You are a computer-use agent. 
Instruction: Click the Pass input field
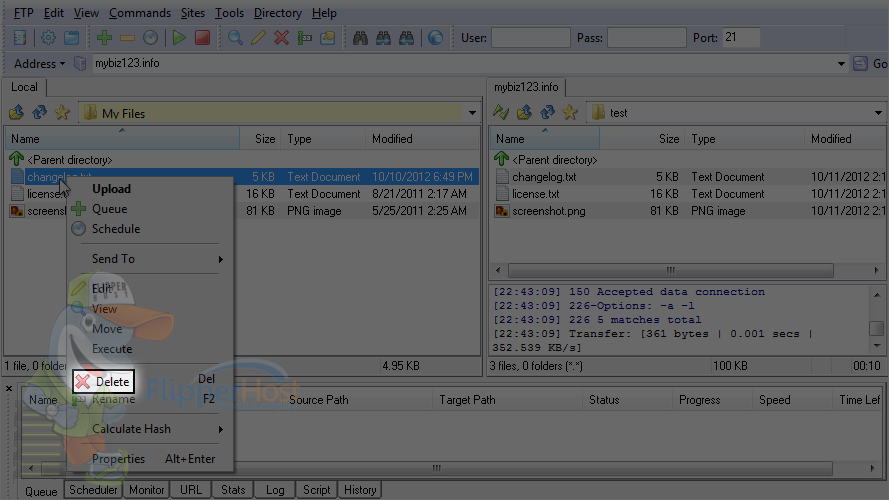pos(646,38)
